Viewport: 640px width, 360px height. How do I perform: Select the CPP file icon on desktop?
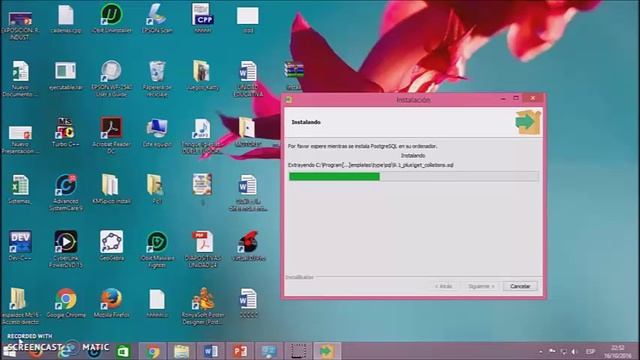203,18
